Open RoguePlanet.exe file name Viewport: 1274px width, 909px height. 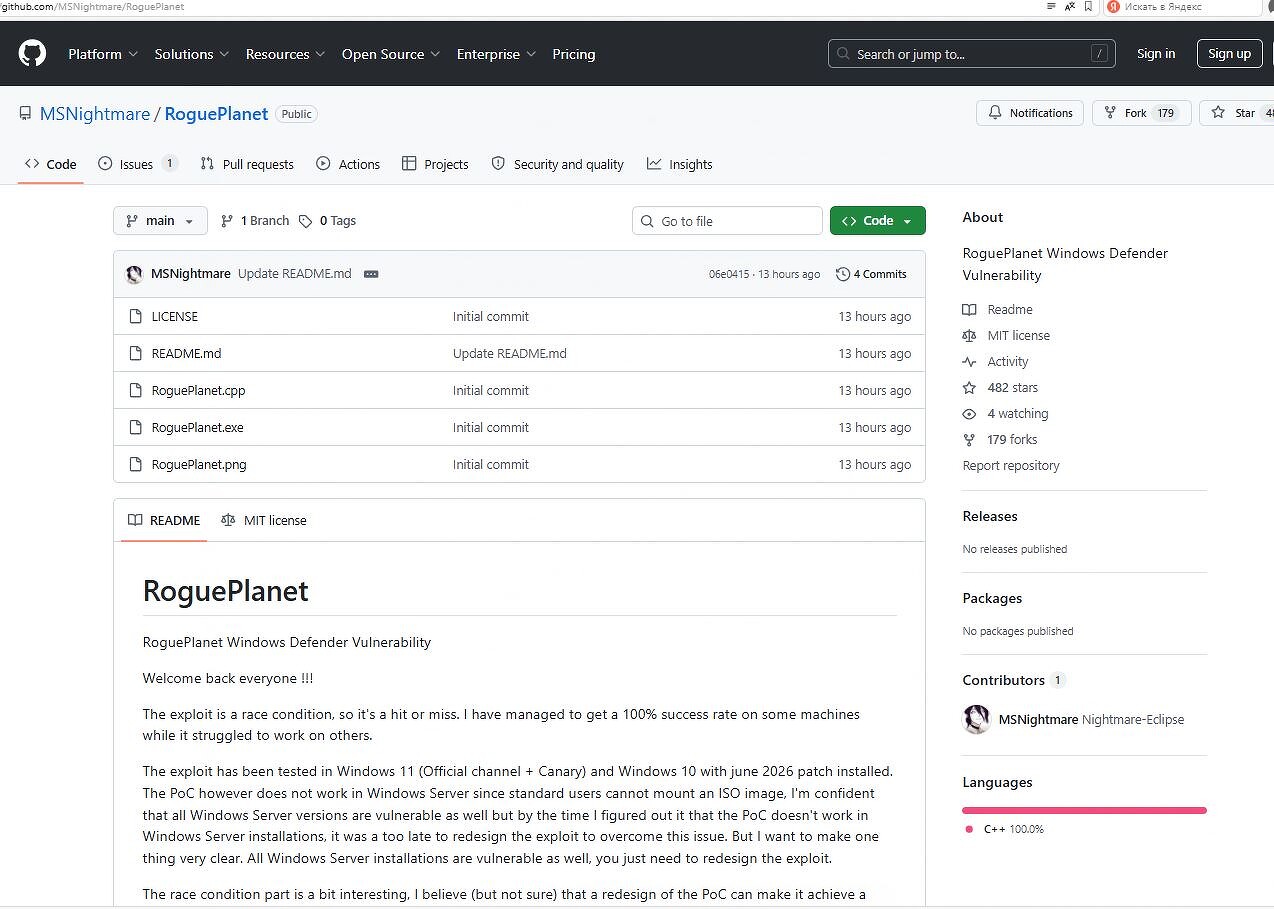(197, 427)
